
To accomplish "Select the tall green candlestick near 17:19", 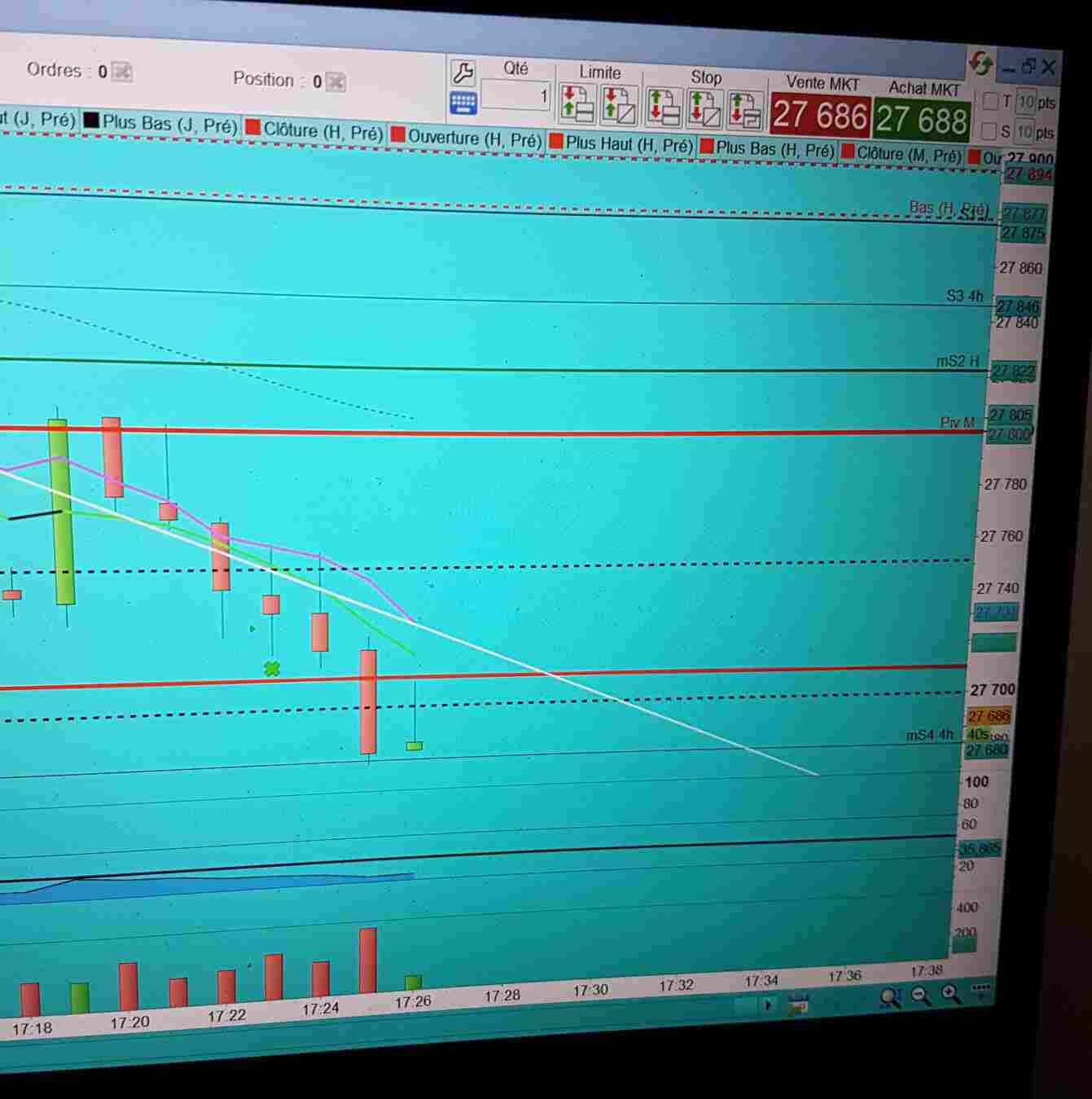I will coord(60,512).
